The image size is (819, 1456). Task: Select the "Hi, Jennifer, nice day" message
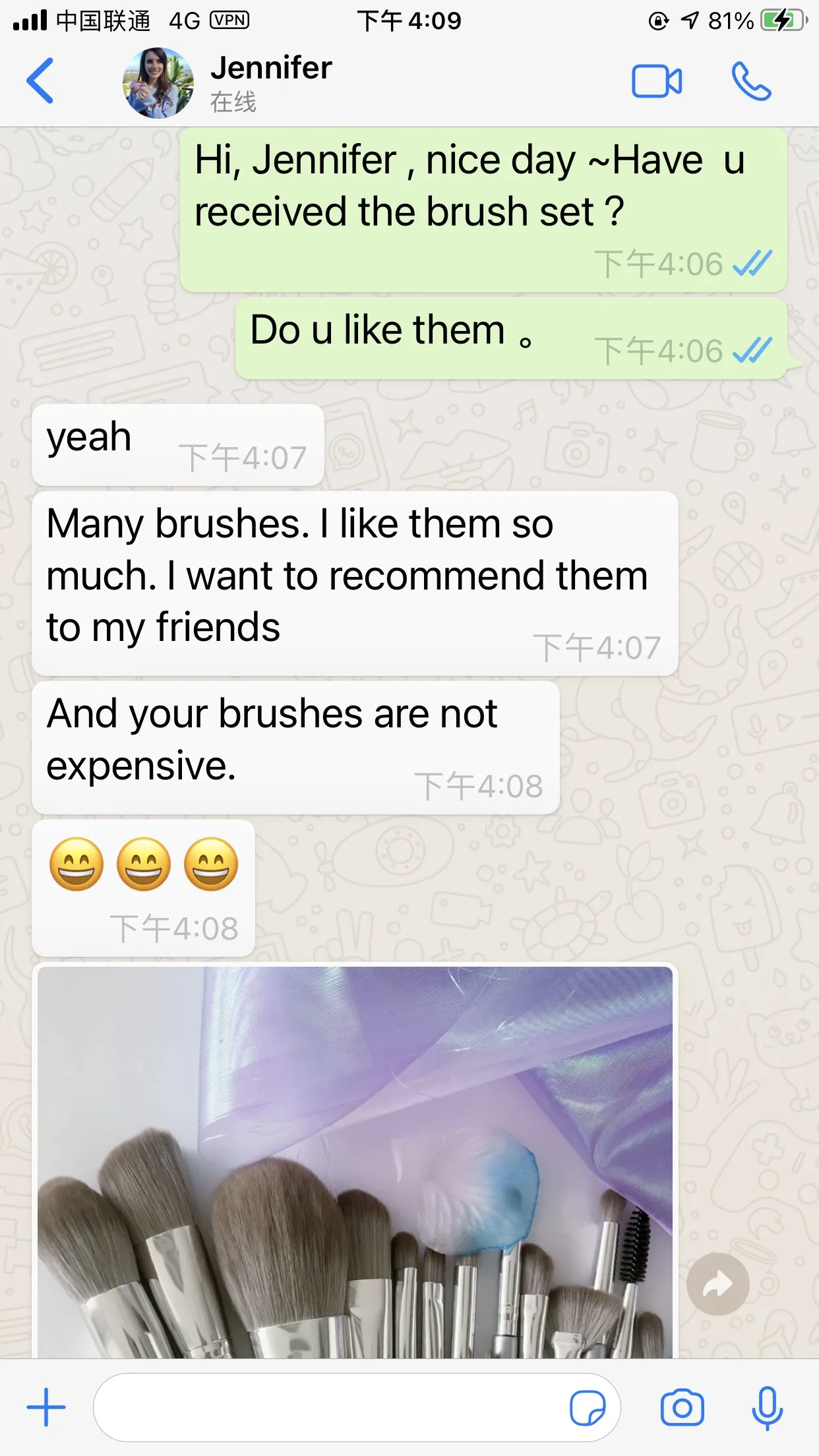pos(483,210)
